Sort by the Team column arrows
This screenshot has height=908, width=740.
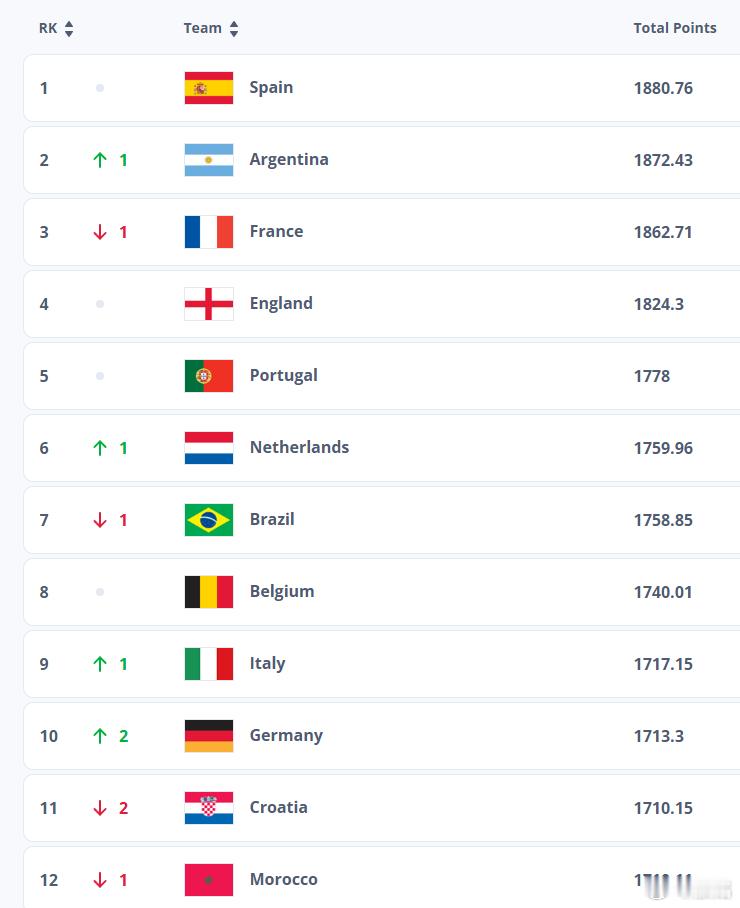[234, 28]
